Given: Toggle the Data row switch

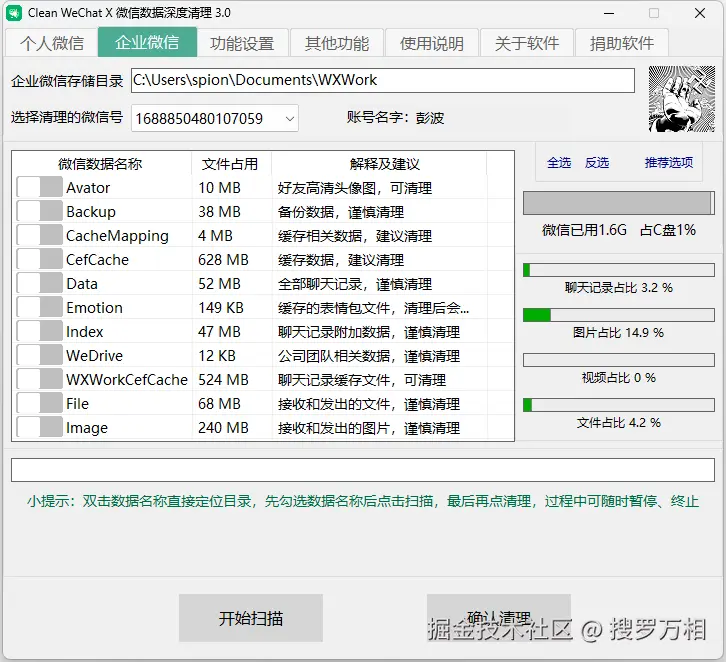Looking at the screenshot, I should (x=39, y=284).
